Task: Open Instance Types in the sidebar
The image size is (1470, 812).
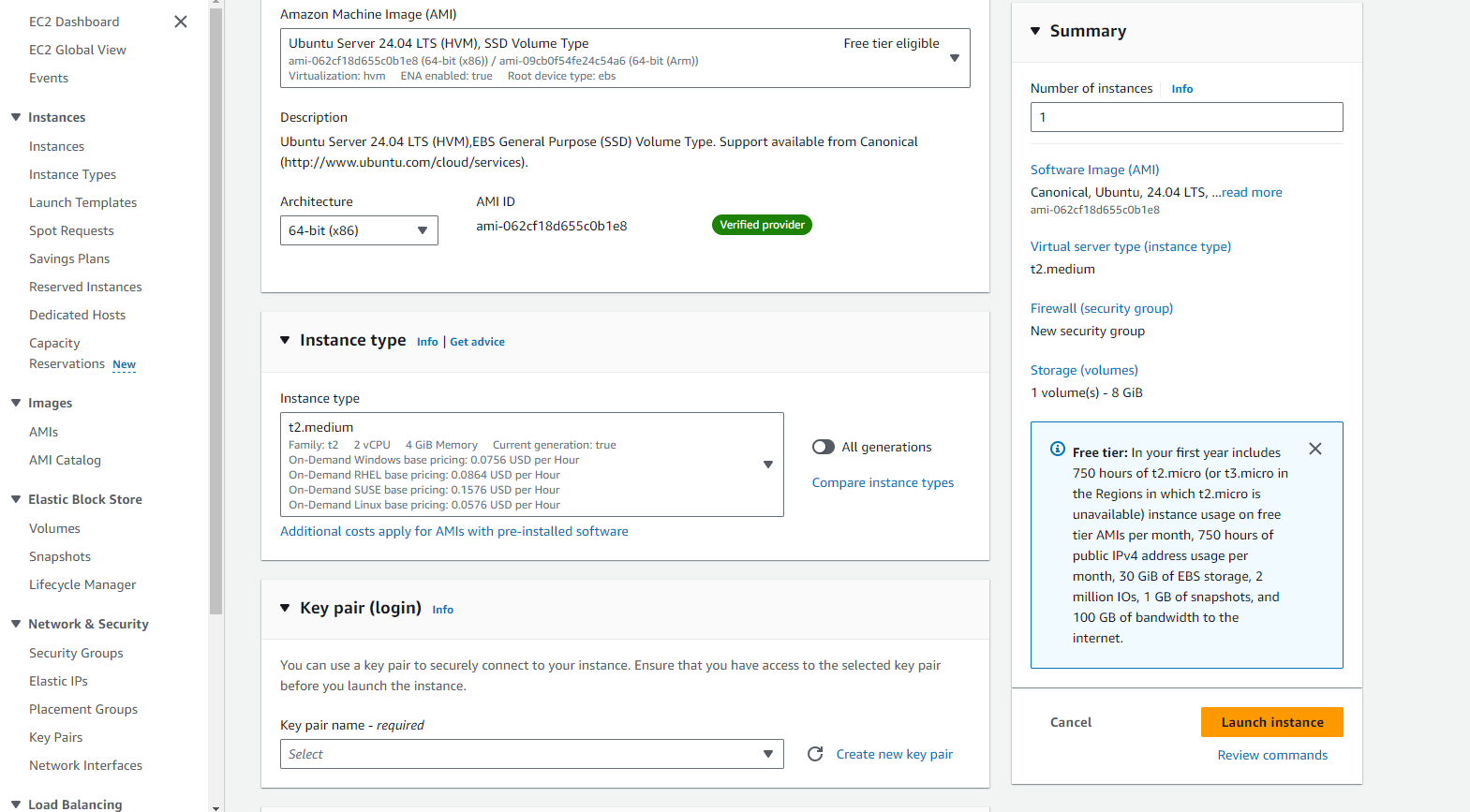Action: [72, 174]
